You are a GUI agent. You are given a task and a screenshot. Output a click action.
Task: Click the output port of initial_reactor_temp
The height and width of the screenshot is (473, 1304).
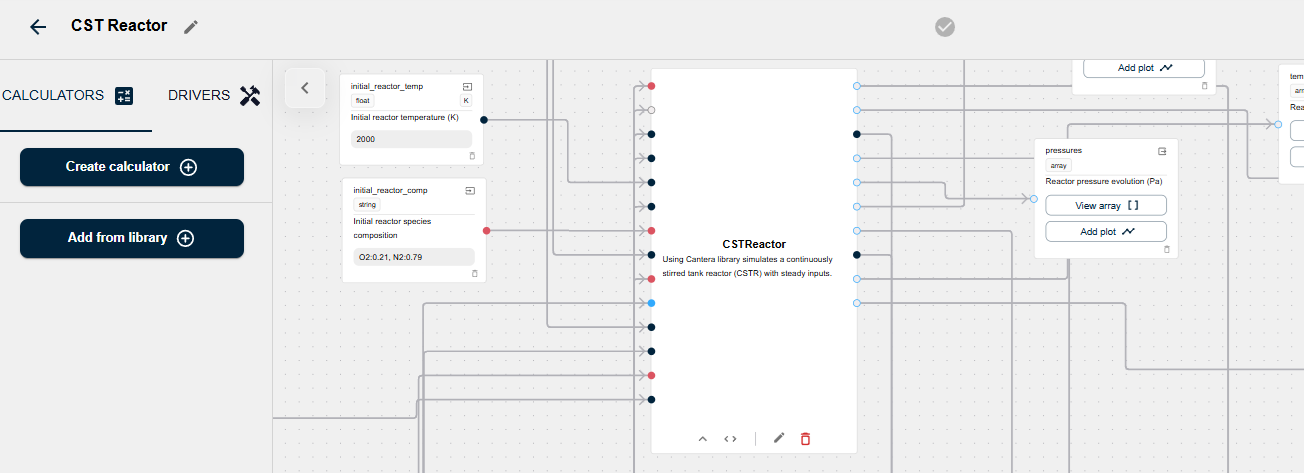[484, 120]
